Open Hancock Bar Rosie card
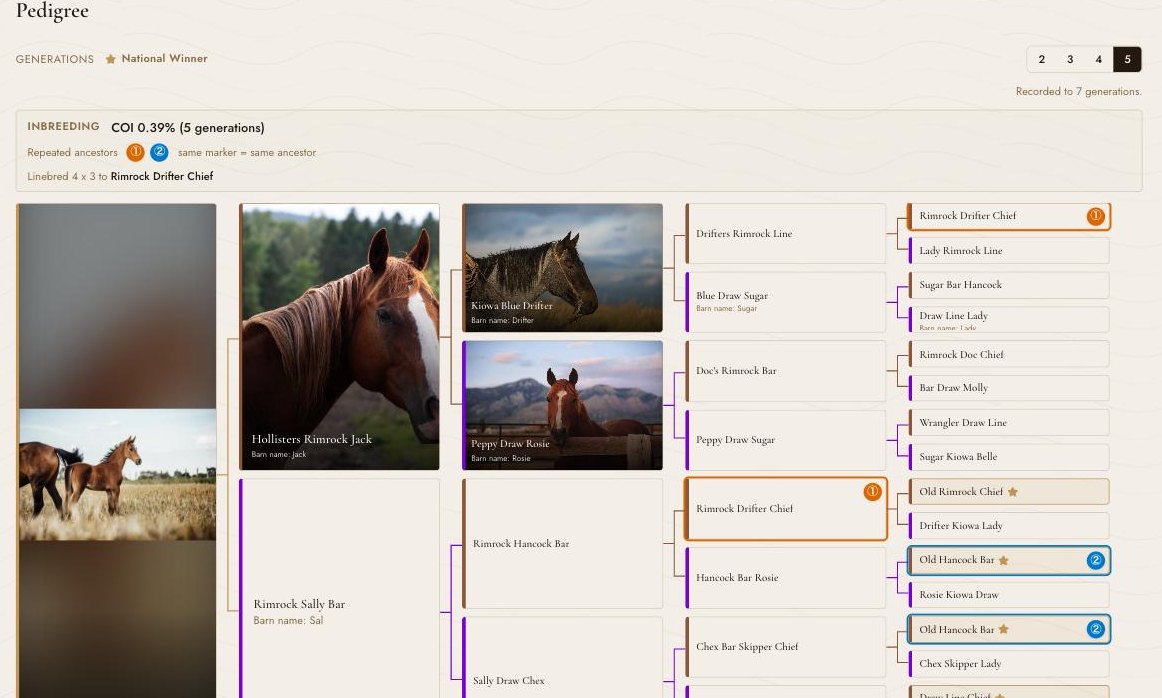 point(786,578)
